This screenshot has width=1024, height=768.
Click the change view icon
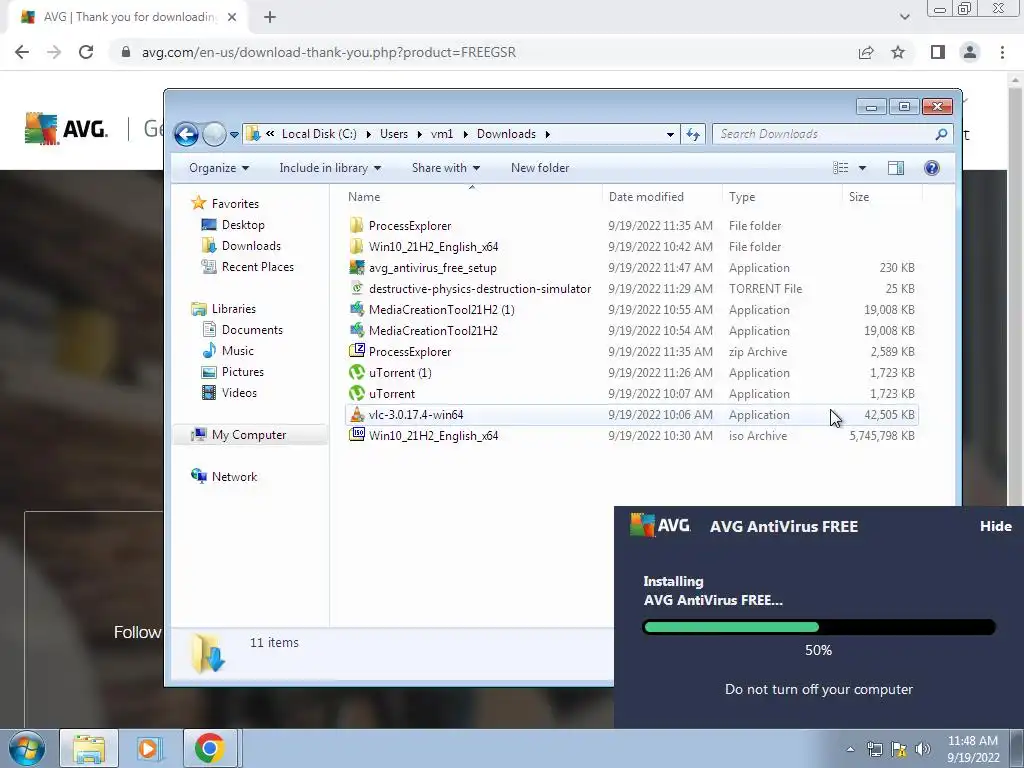pyautogui.click(x=840, y=168)
